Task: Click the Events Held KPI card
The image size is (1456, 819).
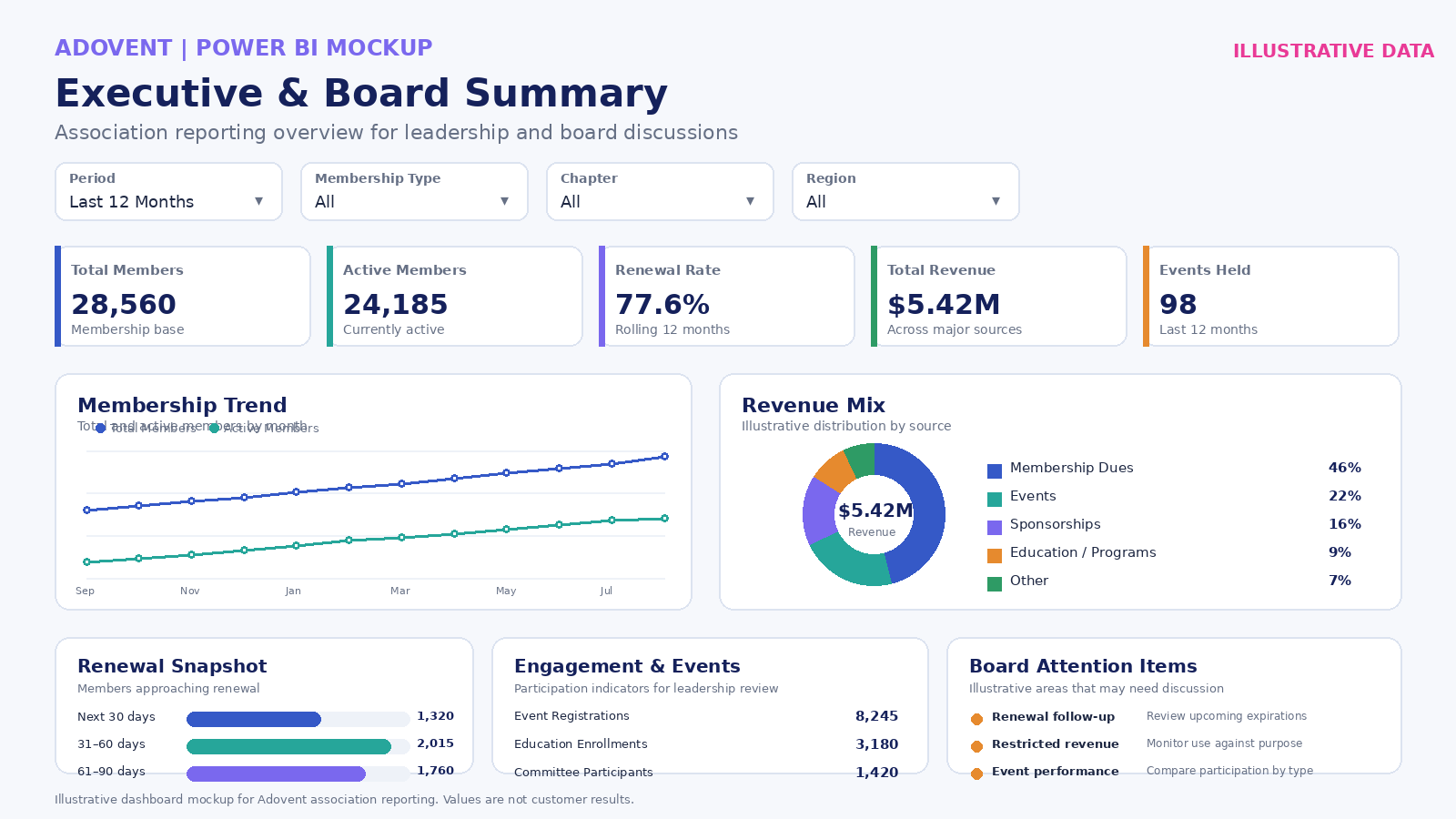Action: click(1271, 296)
